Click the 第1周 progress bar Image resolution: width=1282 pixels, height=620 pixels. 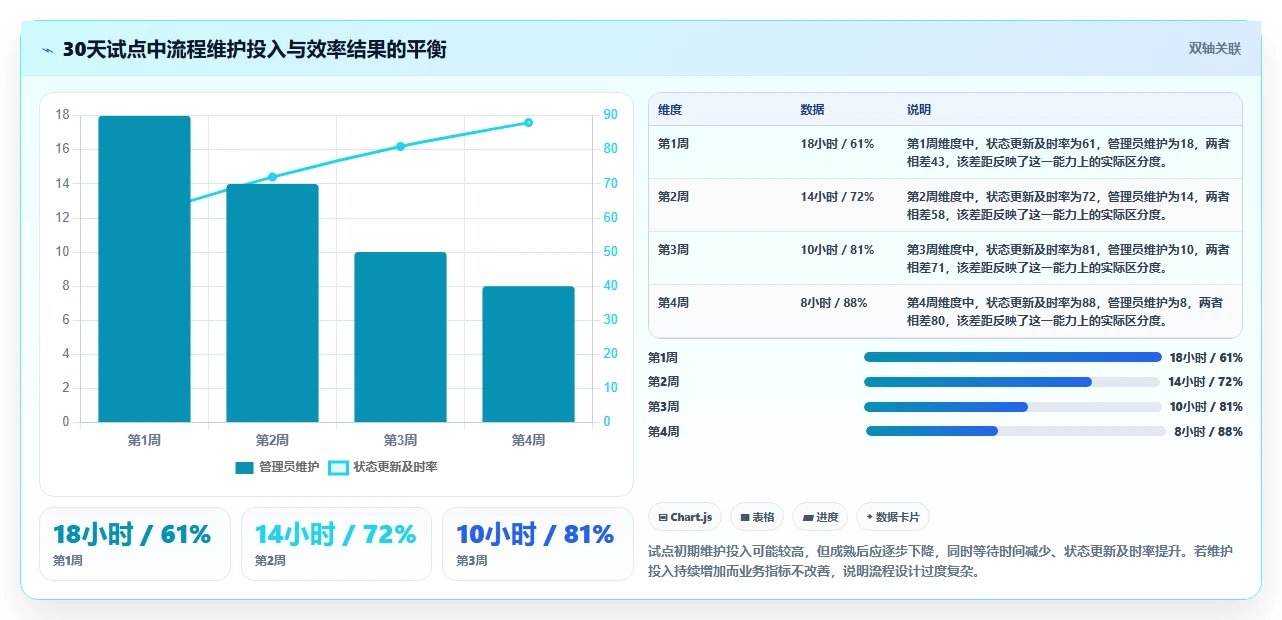tap(1013, 357)
